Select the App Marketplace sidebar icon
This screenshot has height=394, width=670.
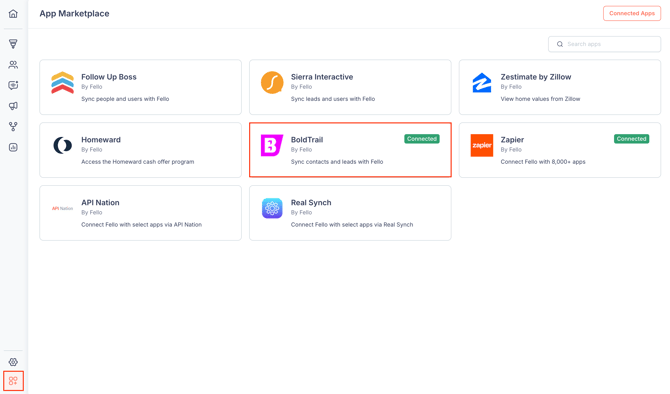(x=13, y=381)
